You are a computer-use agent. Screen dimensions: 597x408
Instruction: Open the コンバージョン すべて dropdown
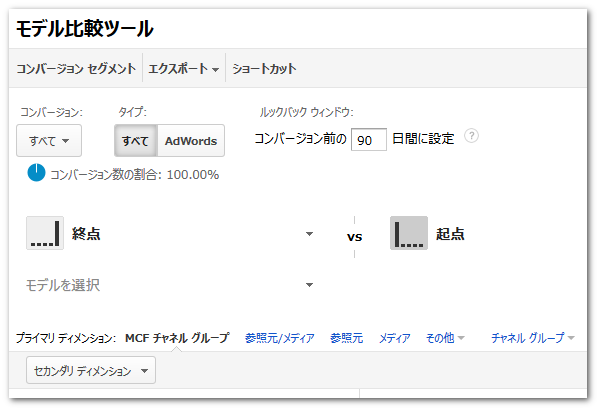click(49, 140)
